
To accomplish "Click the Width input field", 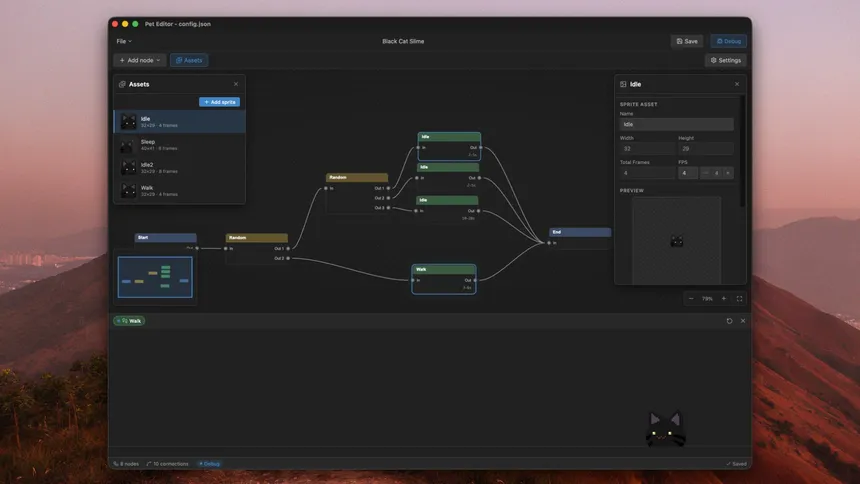I will coord(647,149).
